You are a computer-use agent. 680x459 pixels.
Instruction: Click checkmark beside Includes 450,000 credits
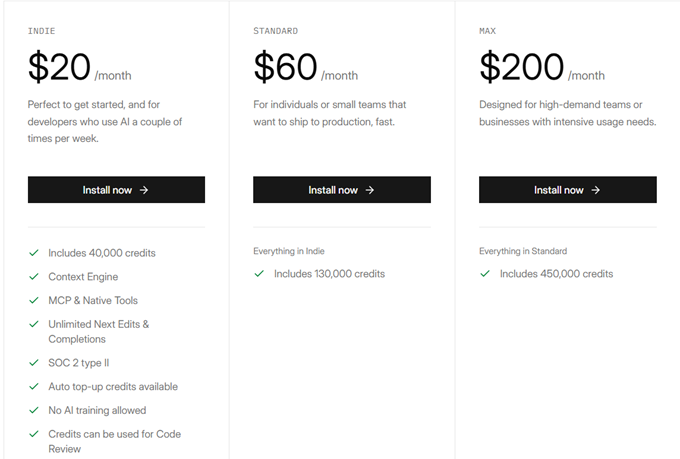point(485,273)
